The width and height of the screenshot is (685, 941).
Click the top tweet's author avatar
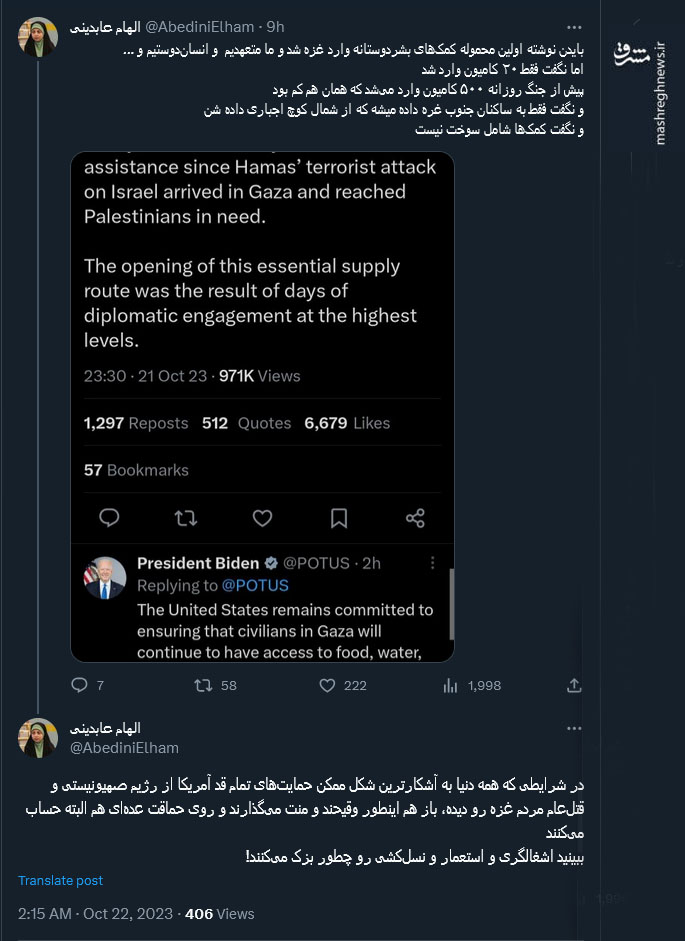(38, 37)
